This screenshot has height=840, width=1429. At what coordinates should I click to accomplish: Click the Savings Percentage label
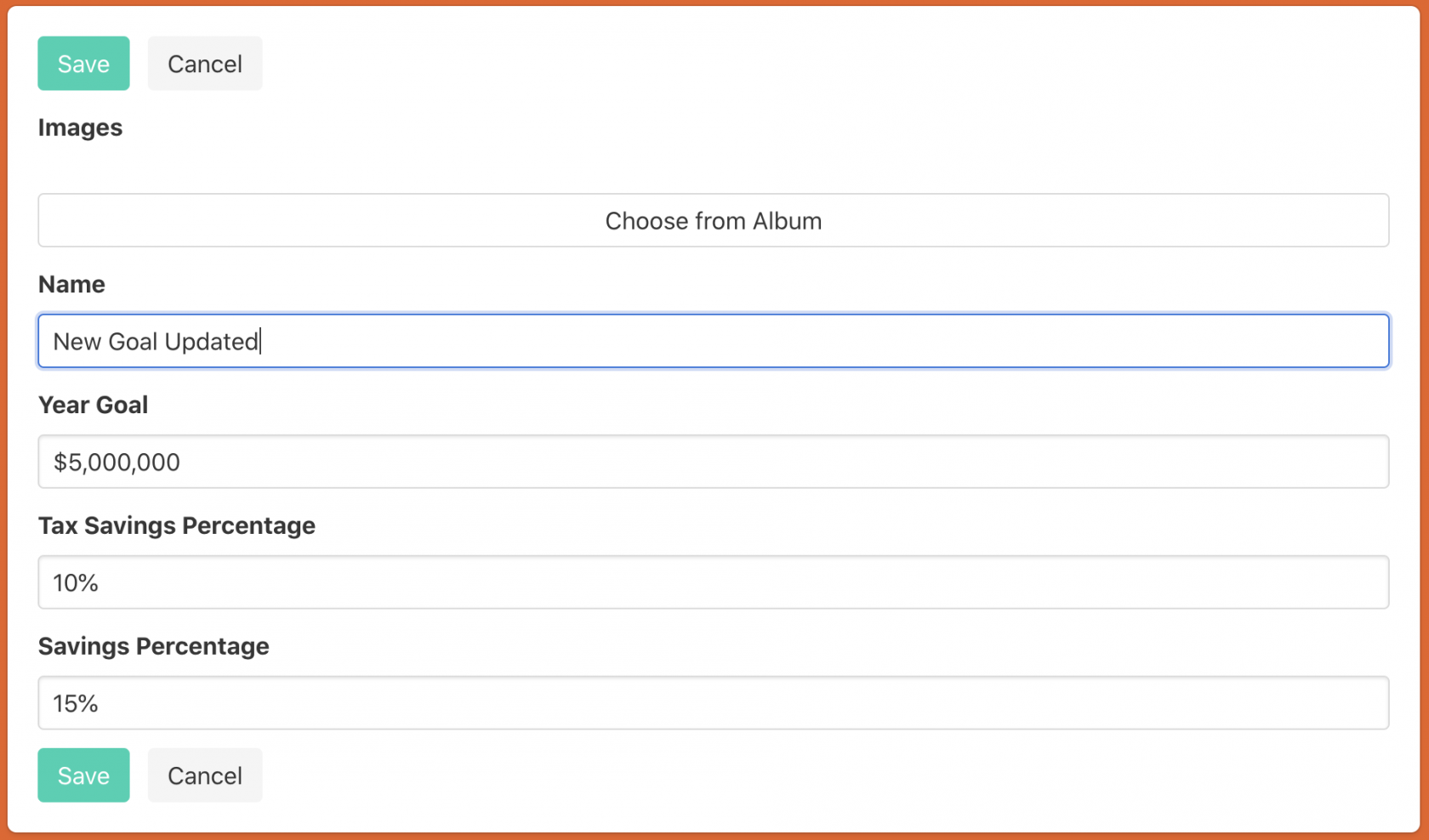(x=153, y=646)
